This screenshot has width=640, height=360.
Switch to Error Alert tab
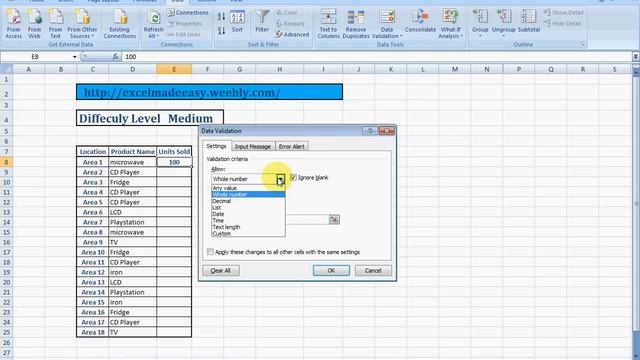(x=291, y=147)
